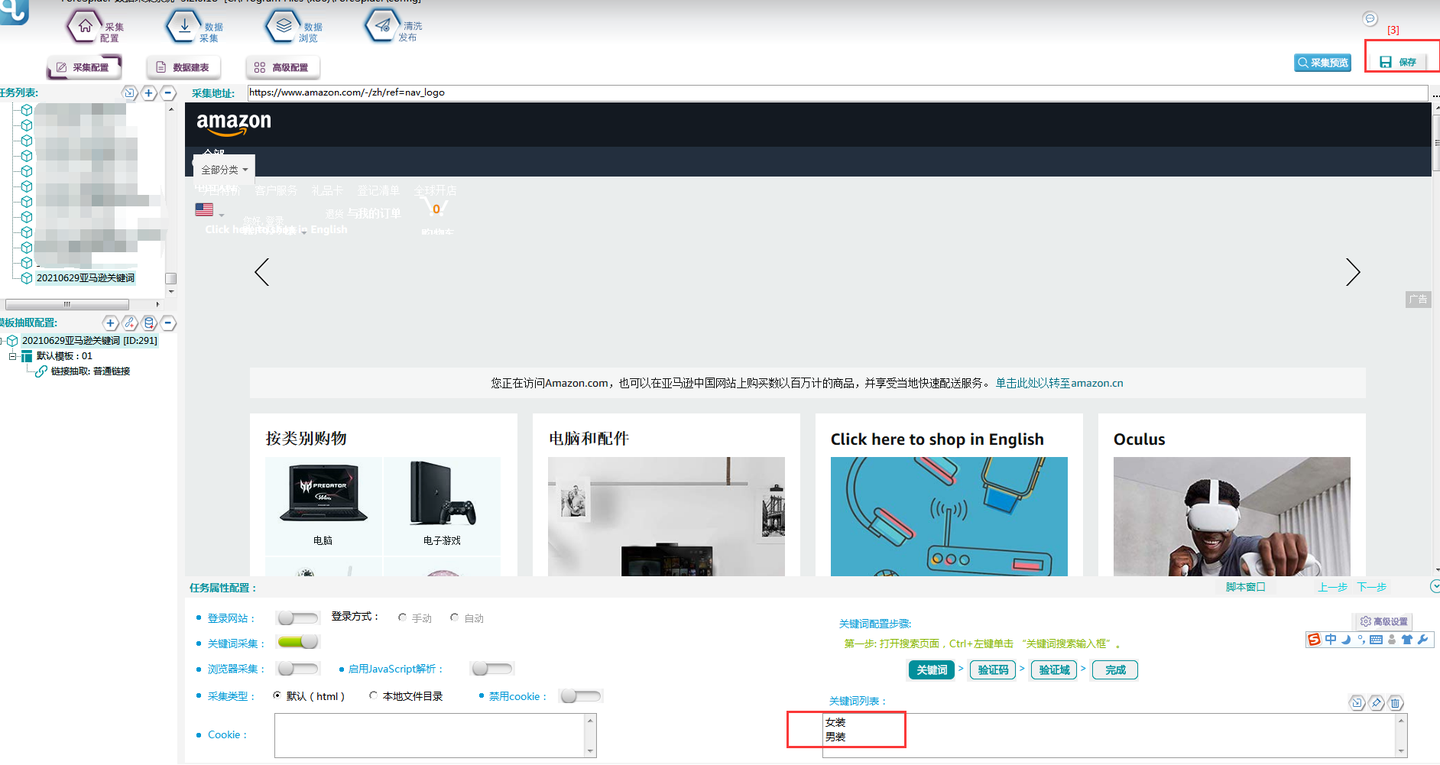Image resolution: width=1440 pixels, height=765 pixels.
Task: Click the Sogou soft keyboard icon
Action: click(1376, 640)
